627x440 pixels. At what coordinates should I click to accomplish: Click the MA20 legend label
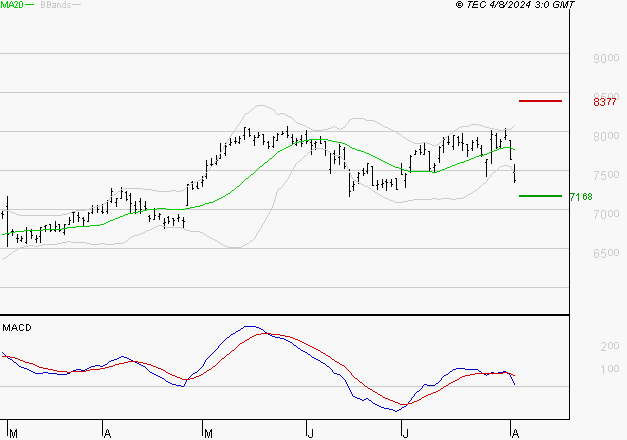click(x=12, y=5)
